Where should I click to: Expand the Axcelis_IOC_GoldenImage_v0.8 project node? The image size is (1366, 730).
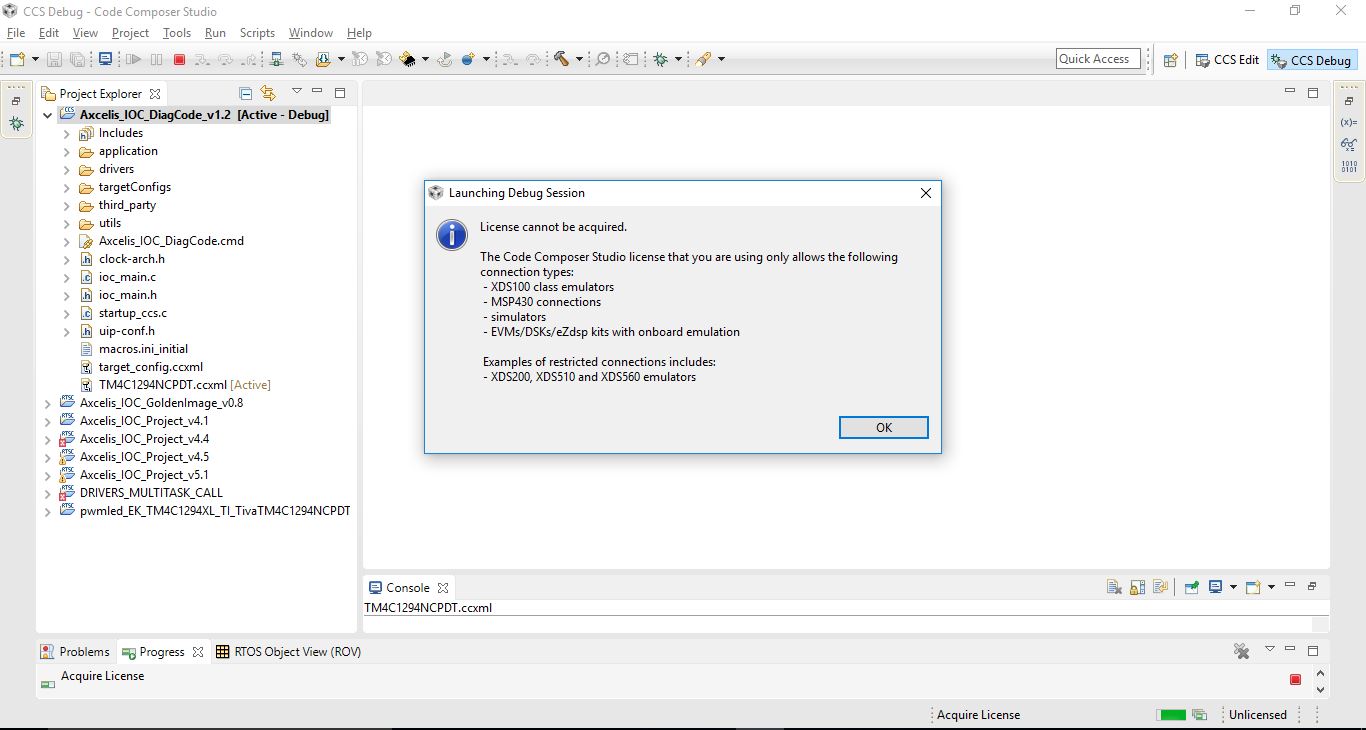click(x=48, y=403)
